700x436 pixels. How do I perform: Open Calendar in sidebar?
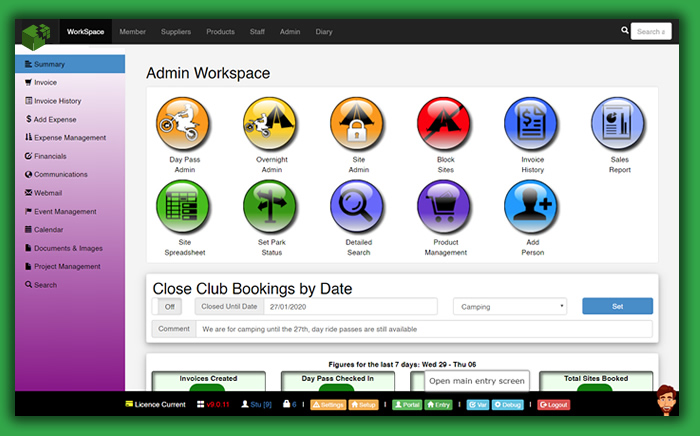click(x=70, y=229)
